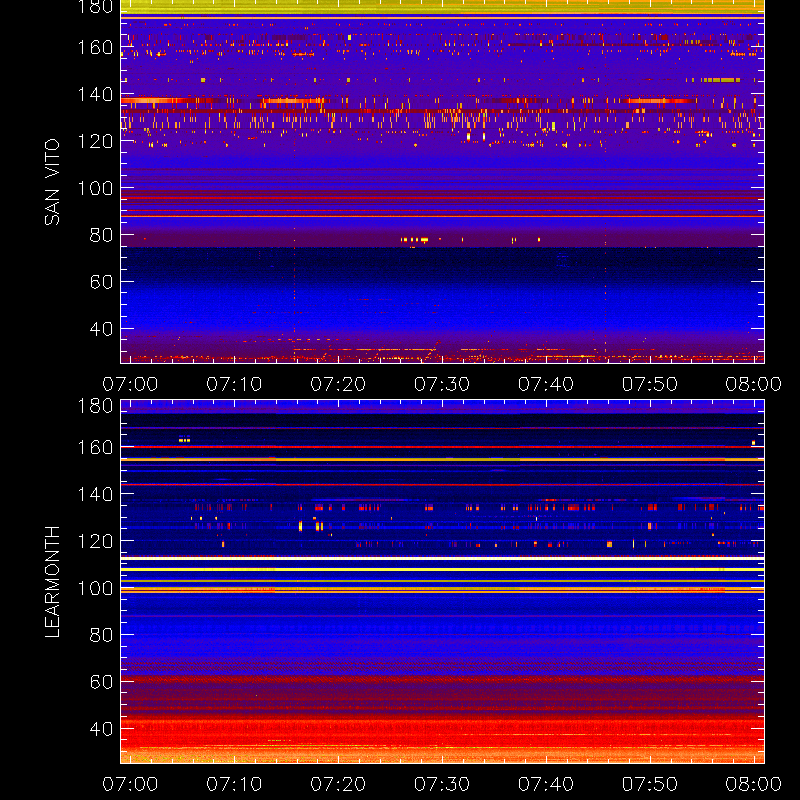This screenshot has width=800, height=800.
Task: Pick the 07:20 time label below SAN VITO plot
Action: [338, 384]
